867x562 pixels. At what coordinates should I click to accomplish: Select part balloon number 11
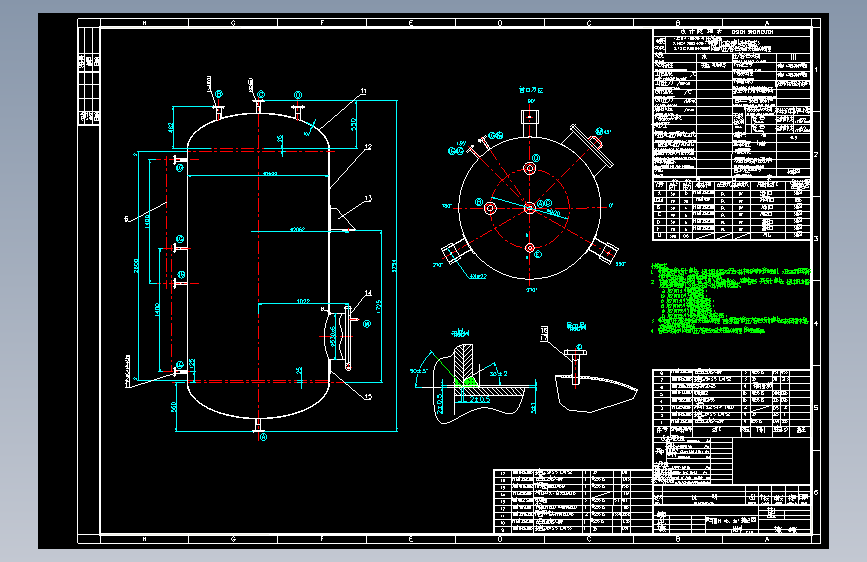click(363, 91)
